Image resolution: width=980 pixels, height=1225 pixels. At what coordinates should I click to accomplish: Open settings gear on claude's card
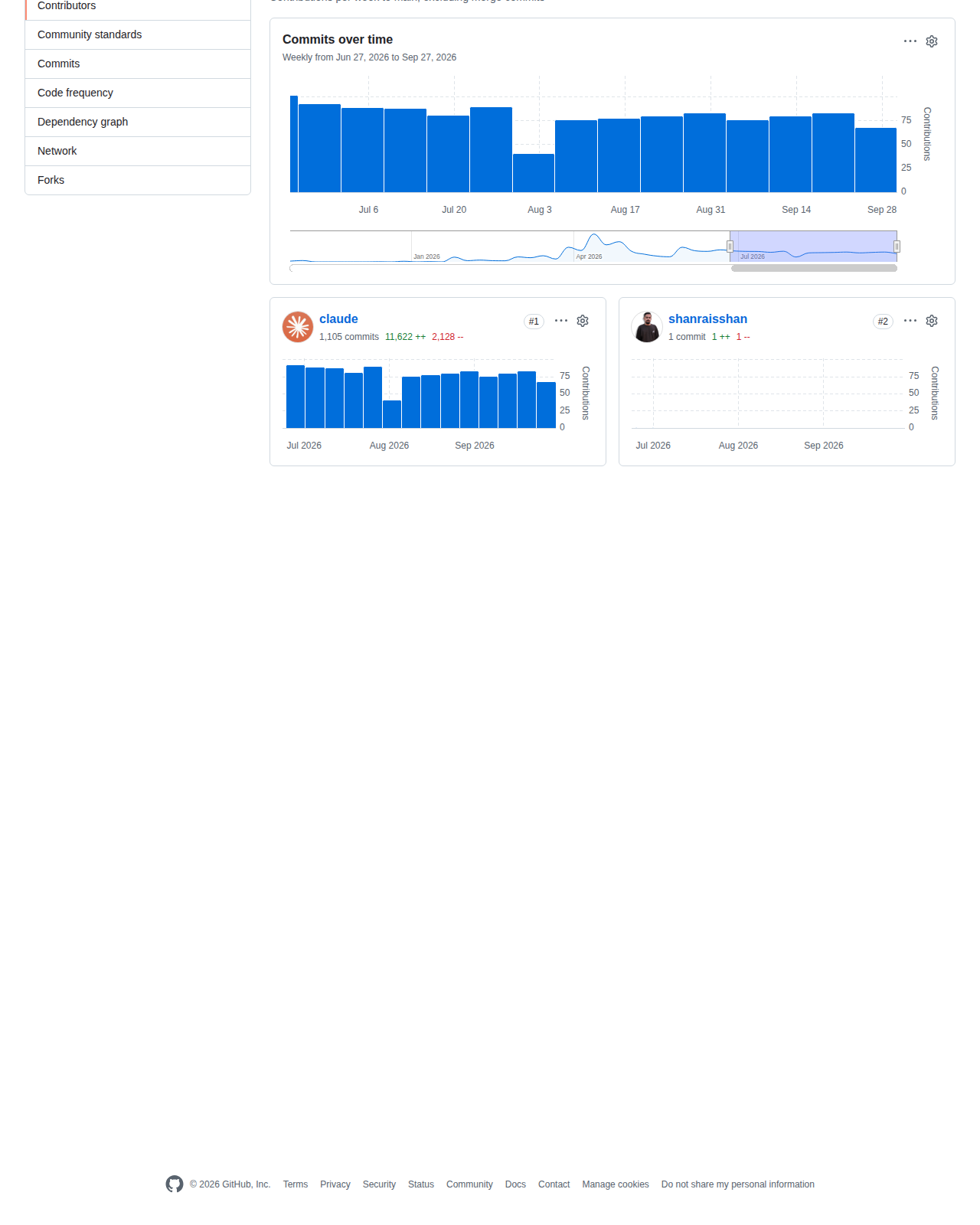pyautogui.click(x=583, y=321)
